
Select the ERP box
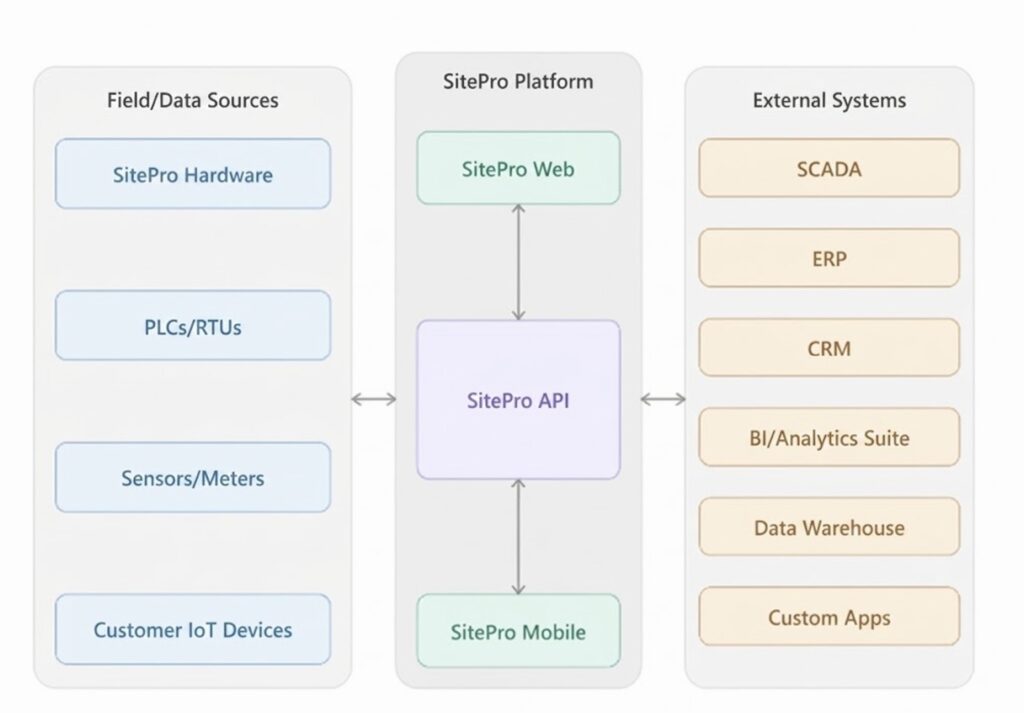point(829,258)
